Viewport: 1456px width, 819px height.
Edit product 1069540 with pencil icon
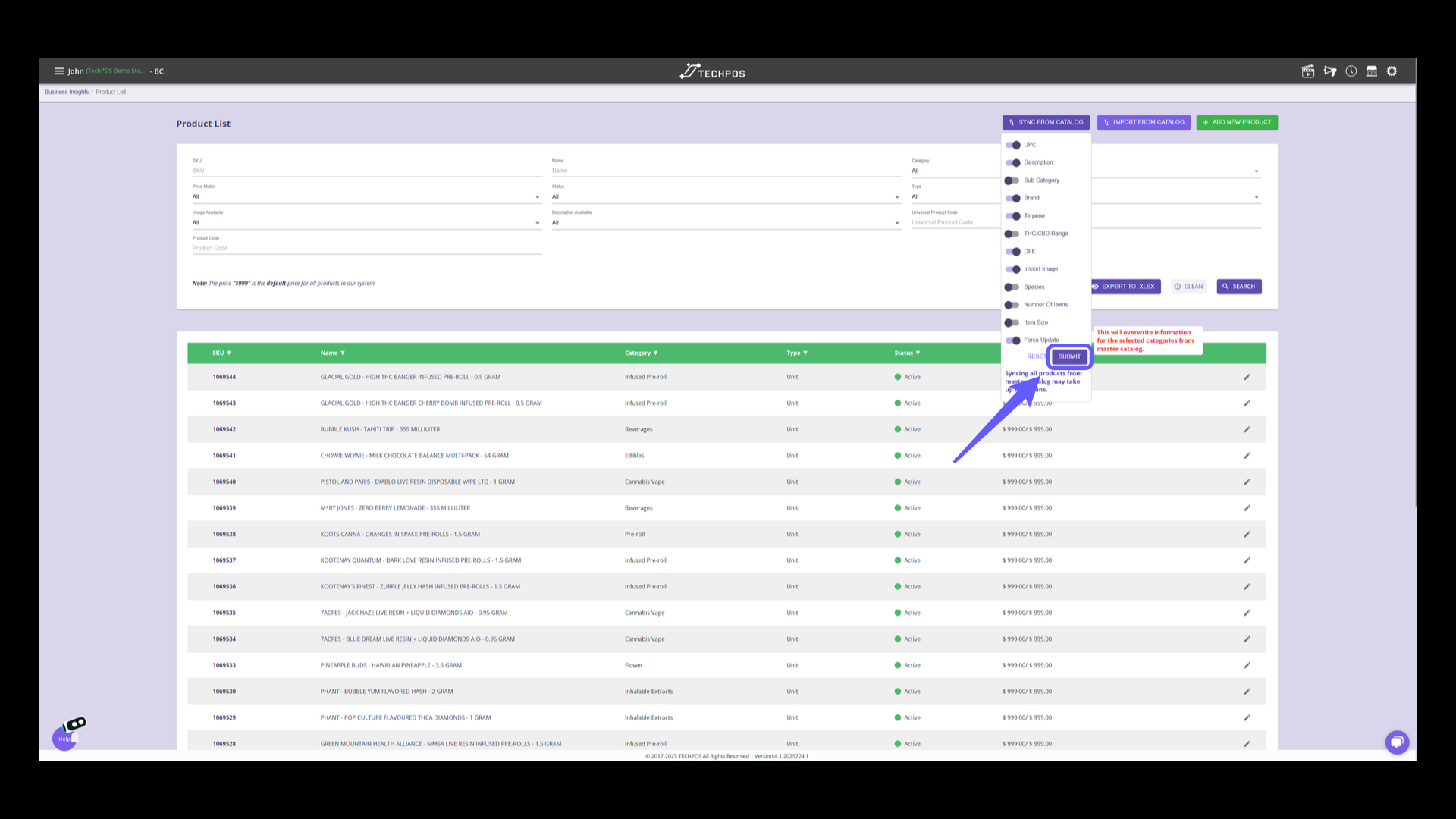coord(1247,482)
